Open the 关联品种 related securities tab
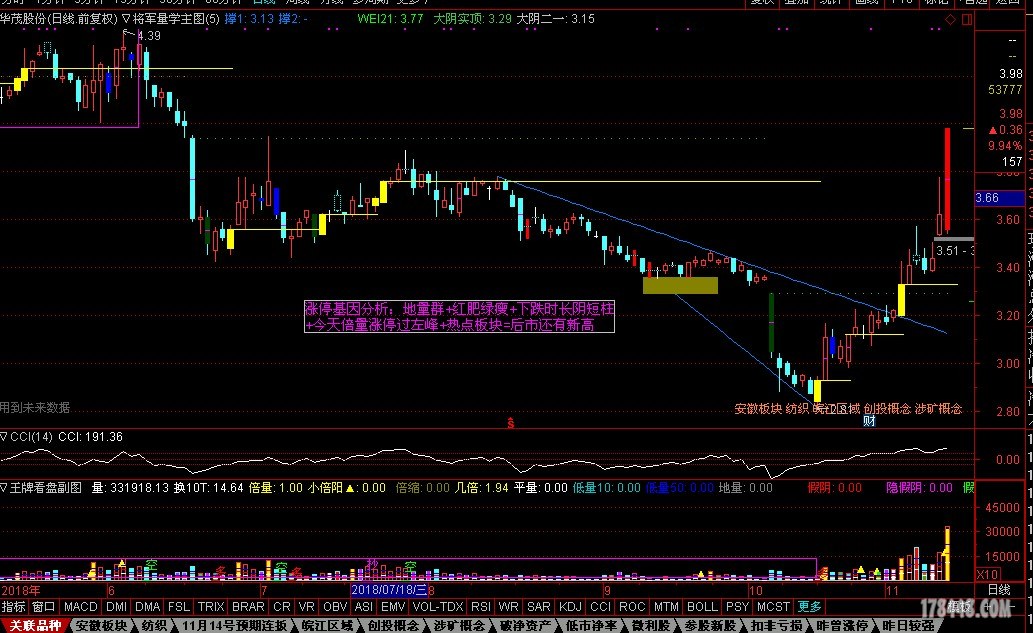The width and height of the screenshot is (1033, 633). [35, 625]
